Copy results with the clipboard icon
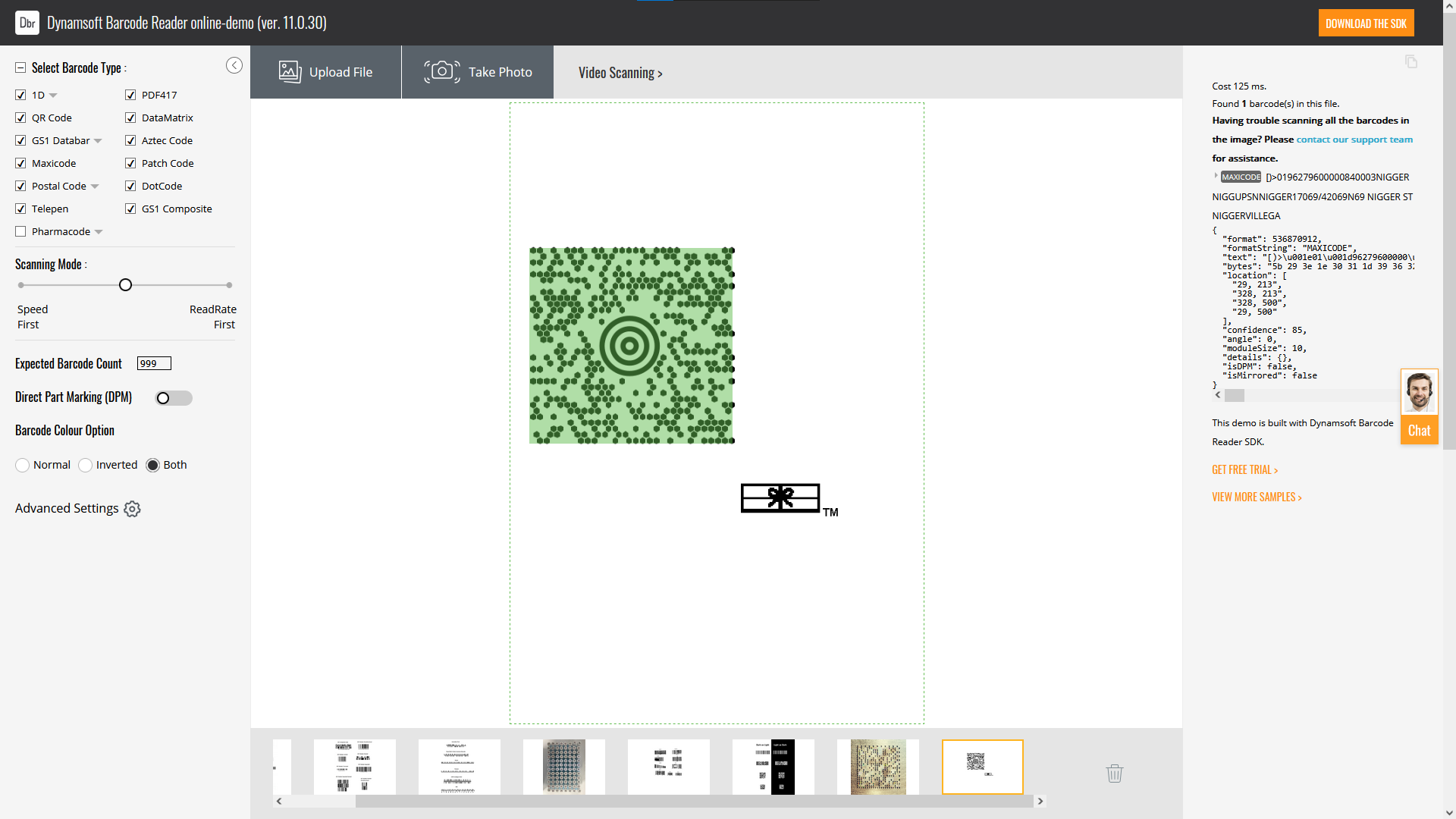The height and width of the screenshot is (819, 1456). coord(1411,61)
